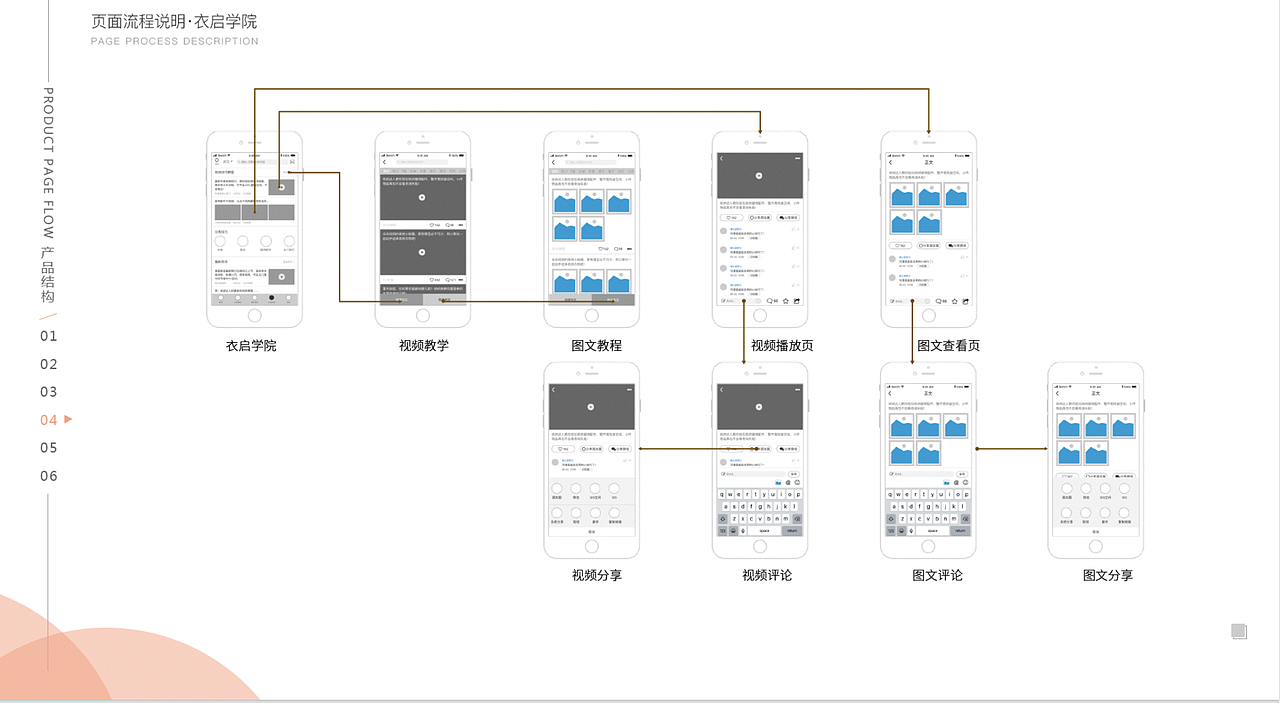1280x703 pixels.
Task: Tap the return key in 图文评论 keyboard
Action: [x=960, y=530]
